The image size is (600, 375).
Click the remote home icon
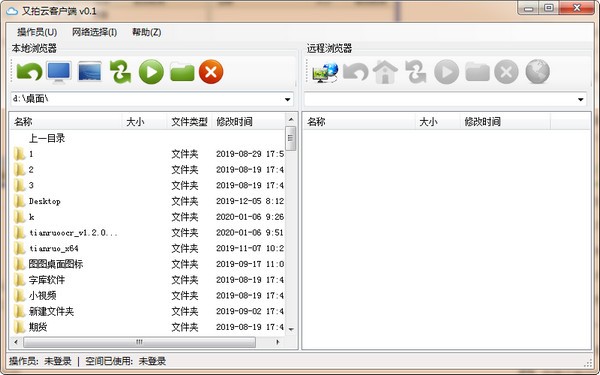(385, 72)
